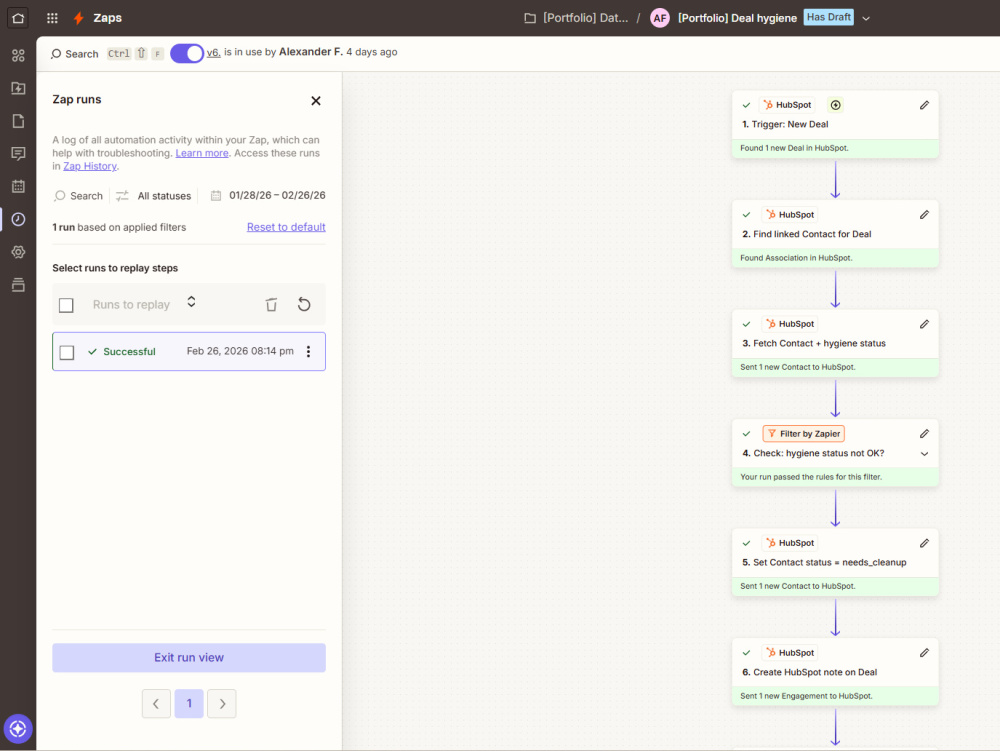Click the Has Draft badge
1000x751 pixels.
(x=828, y=17)
